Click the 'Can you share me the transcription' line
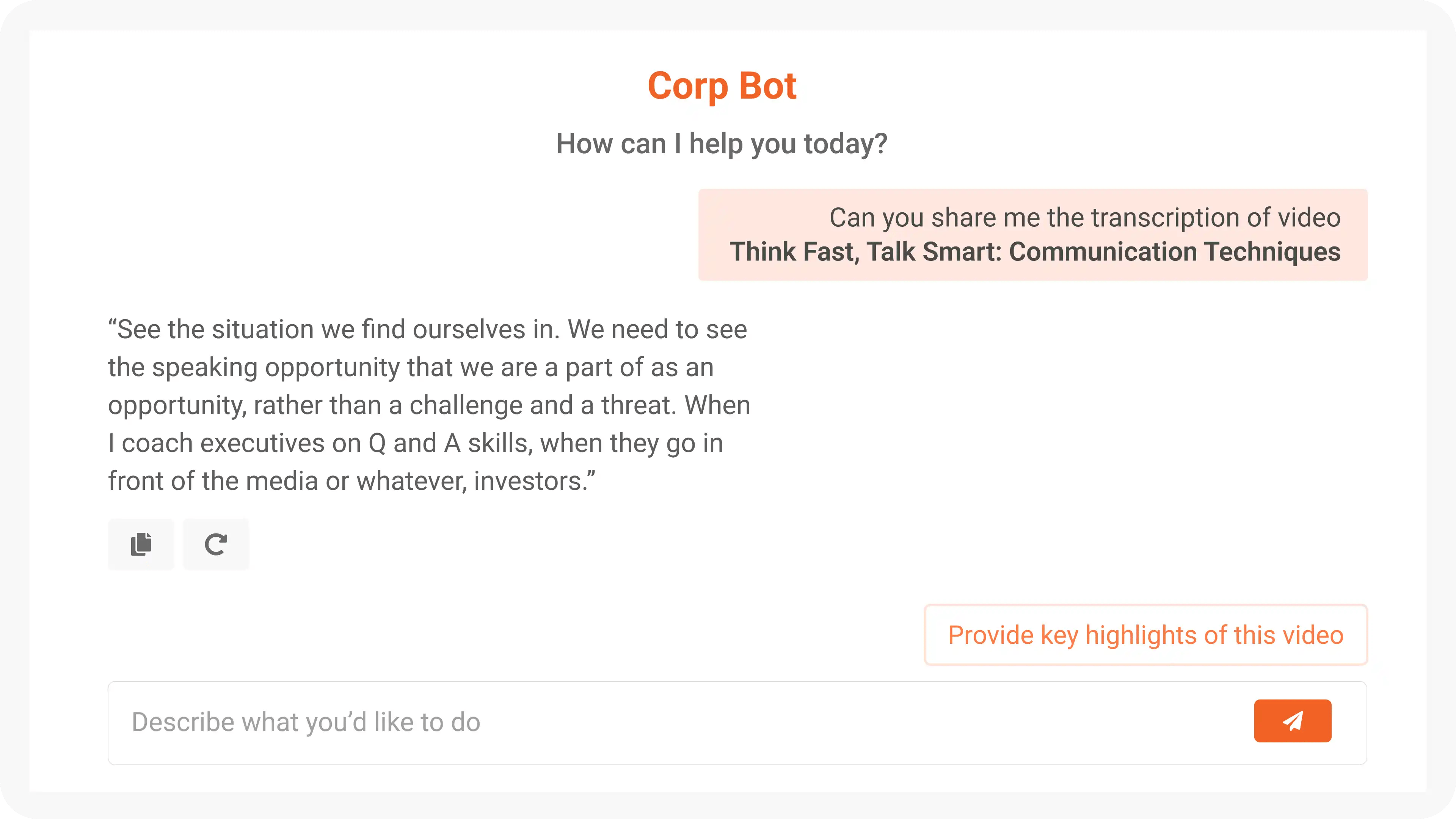 pos(1085,218)
